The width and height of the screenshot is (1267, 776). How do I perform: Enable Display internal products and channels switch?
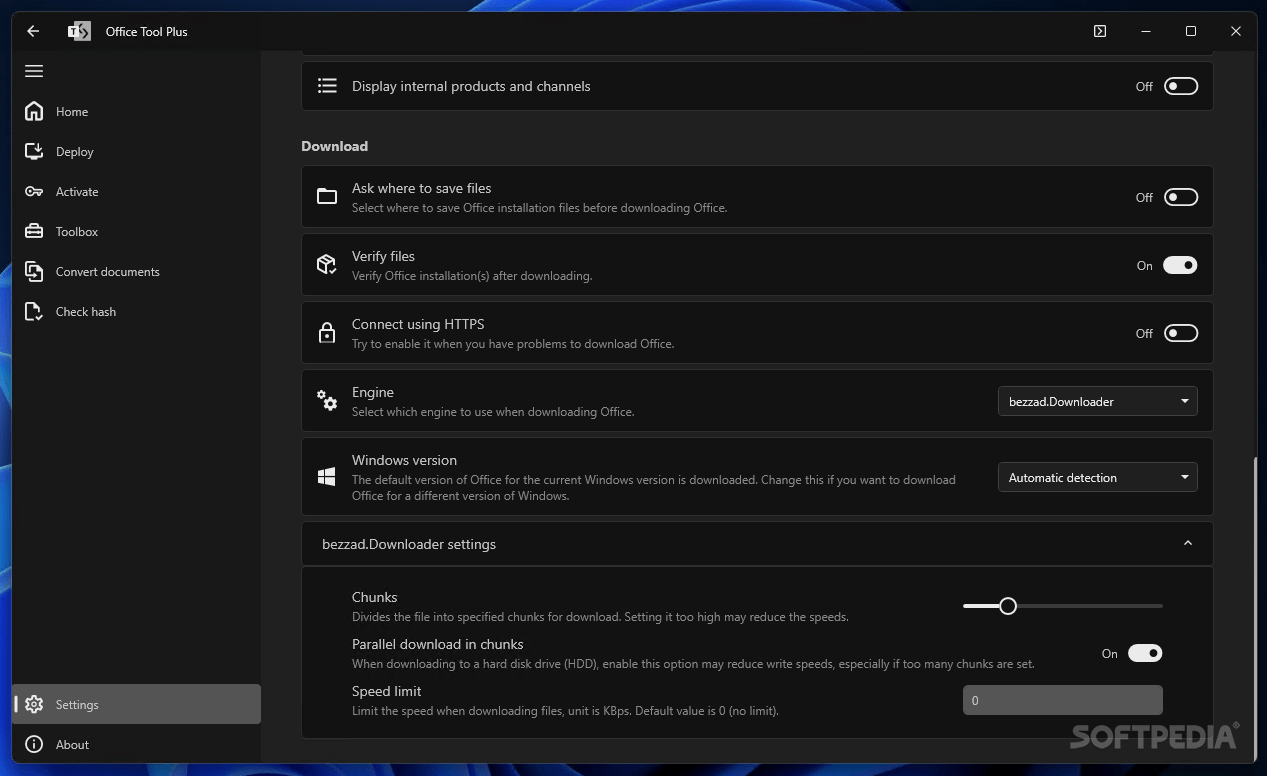1180,86
